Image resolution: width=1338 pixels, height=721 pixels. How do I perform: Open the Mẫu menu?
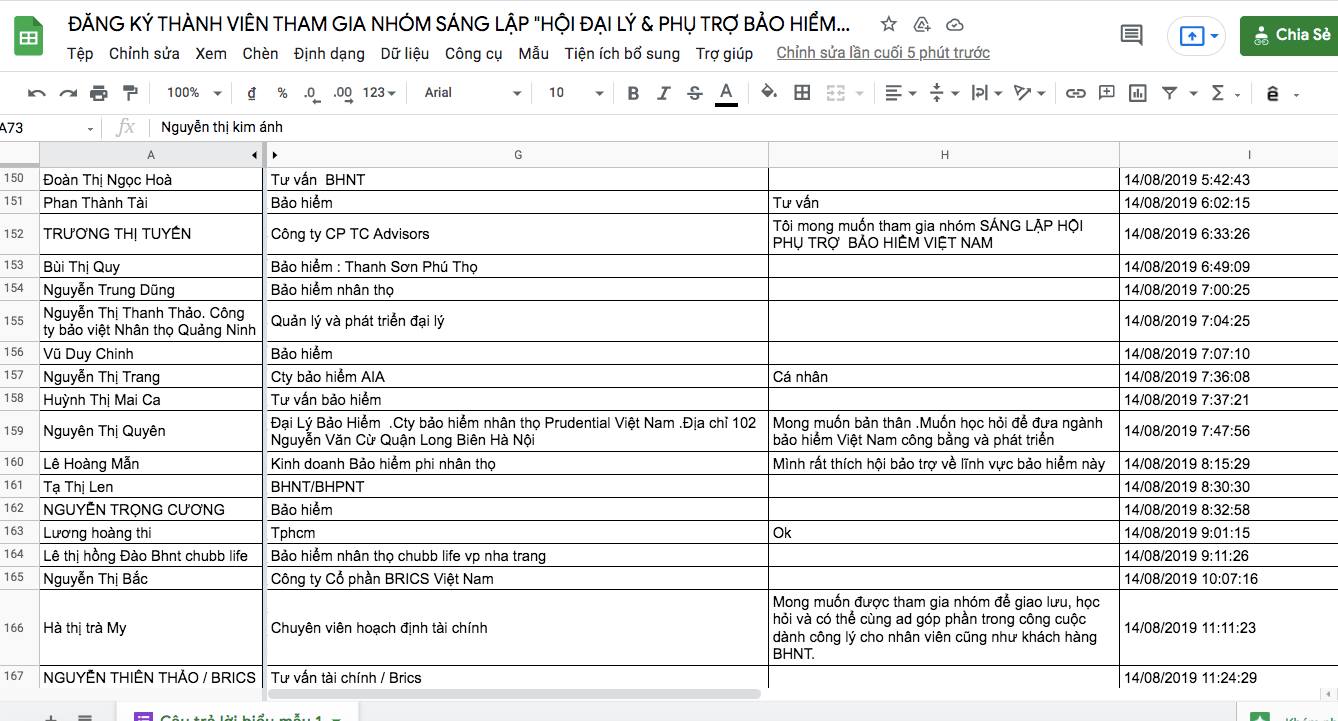(534, 53)
